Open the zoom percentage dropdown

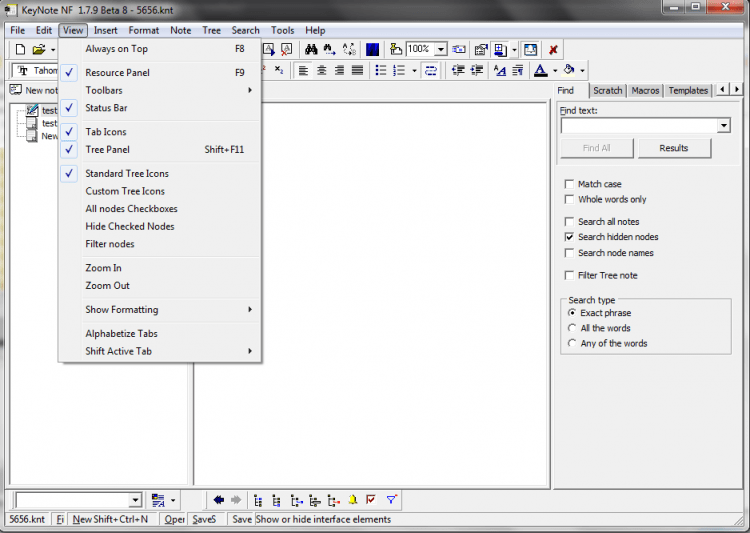coord(441,49)
